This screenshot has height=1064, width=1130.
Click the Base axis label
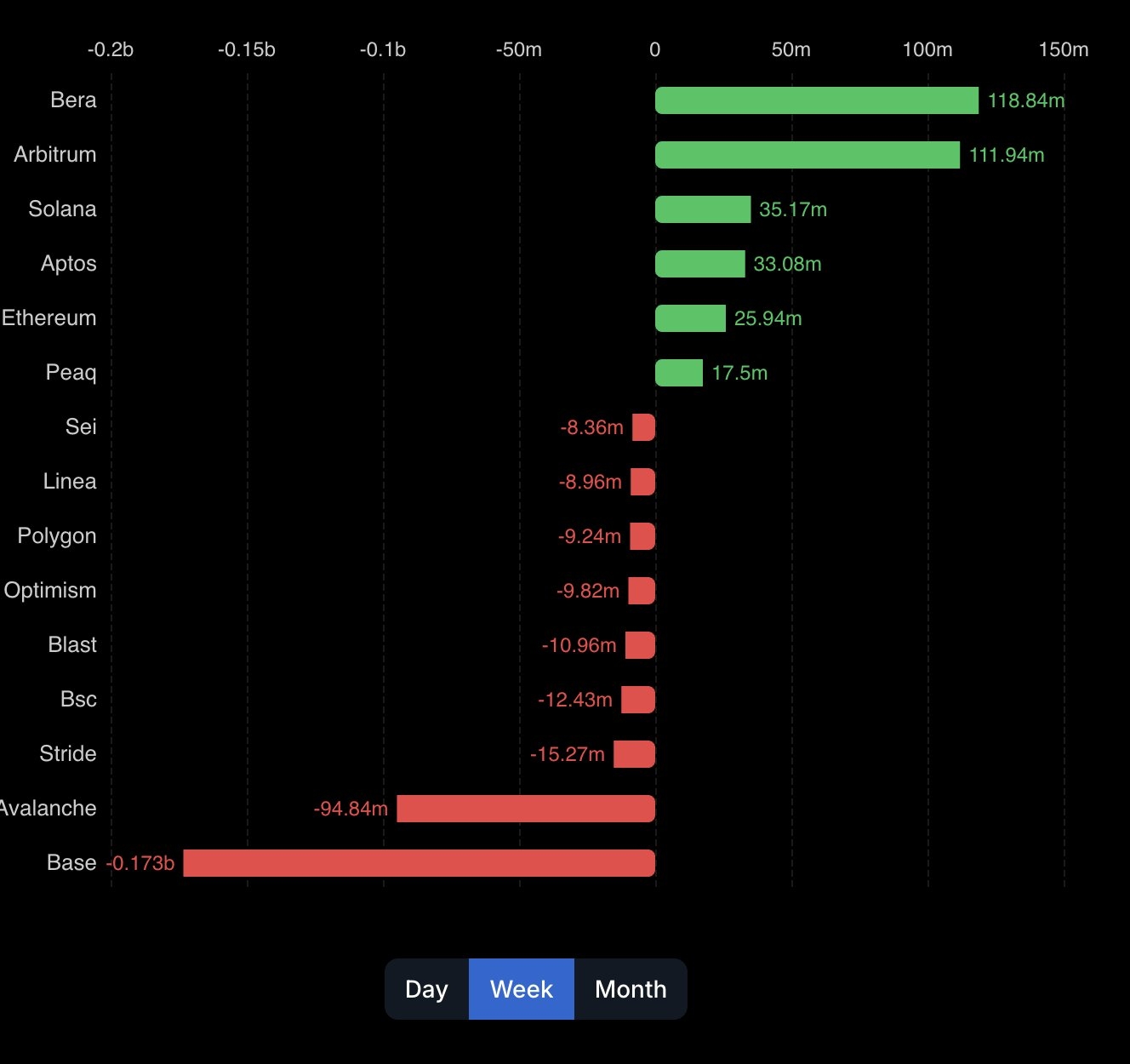click(71, 863)
